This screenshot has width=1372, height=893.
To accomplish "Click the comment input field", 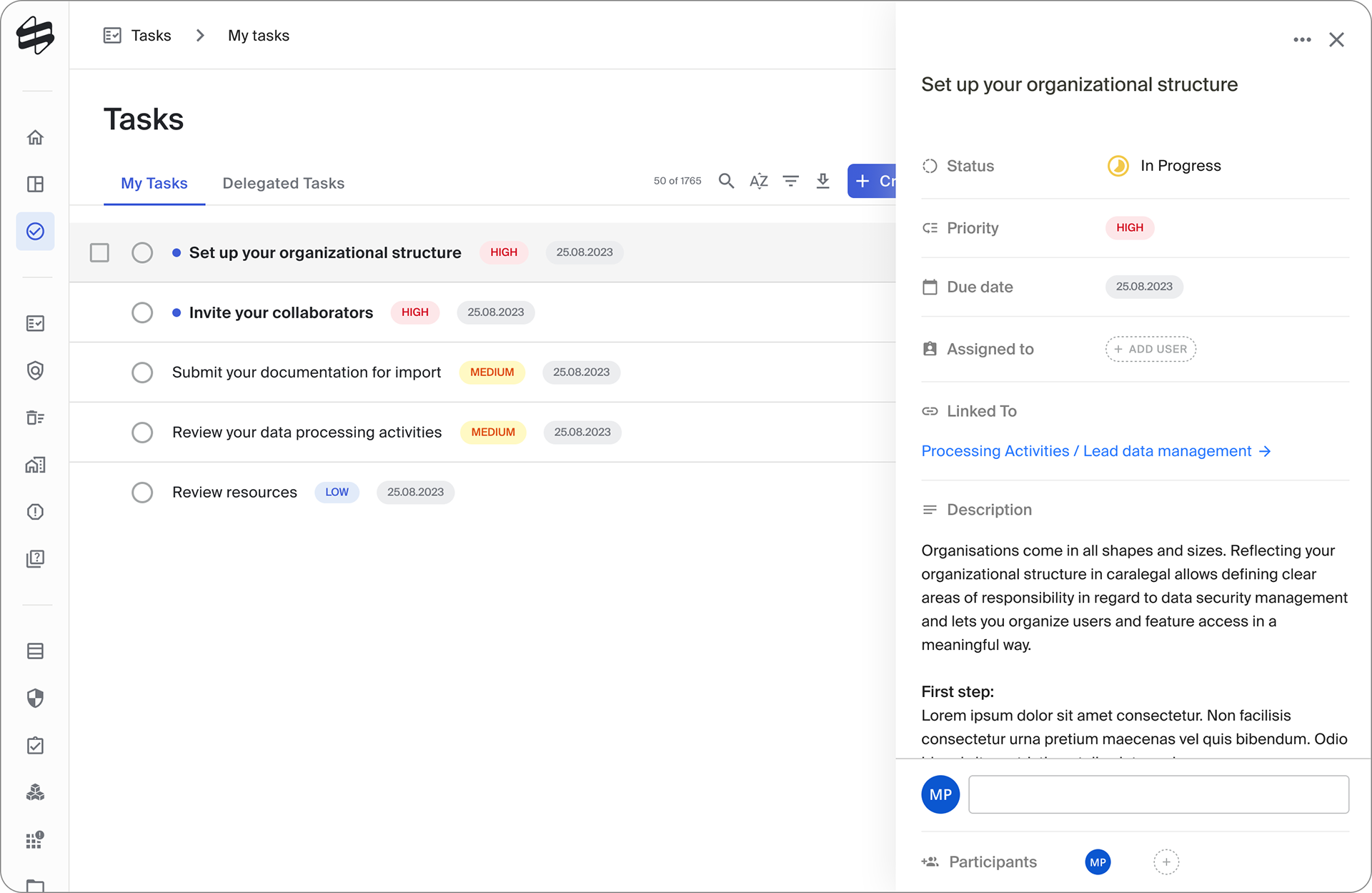I will tap(1158, 794).
